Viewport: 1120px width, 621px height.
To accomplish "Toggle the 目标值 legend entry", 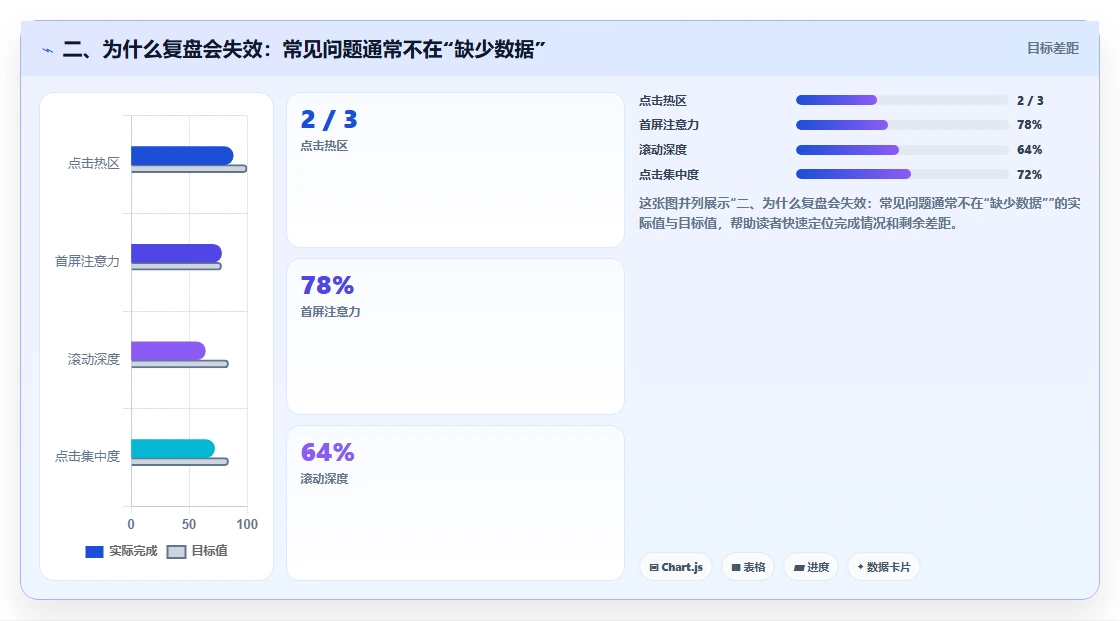I will pyautogui.click(x=197, y=551).
